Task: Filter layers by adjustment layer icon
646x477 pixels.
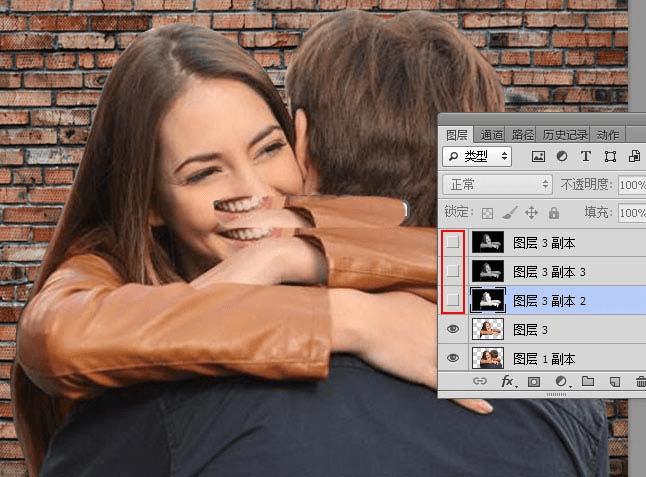Action: [562, 157]
